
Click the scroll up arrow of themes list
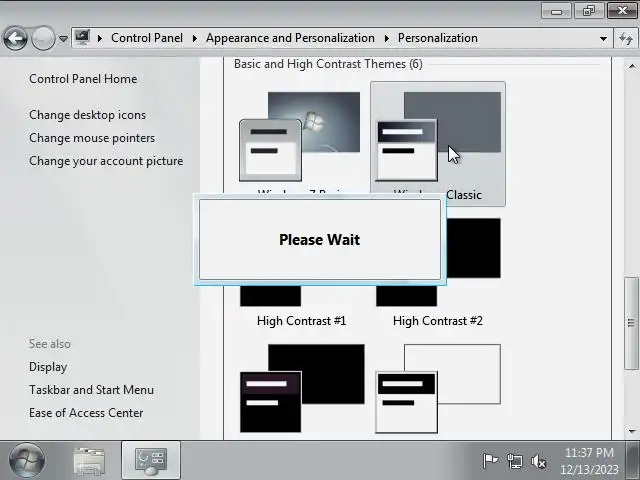(632, 66)
